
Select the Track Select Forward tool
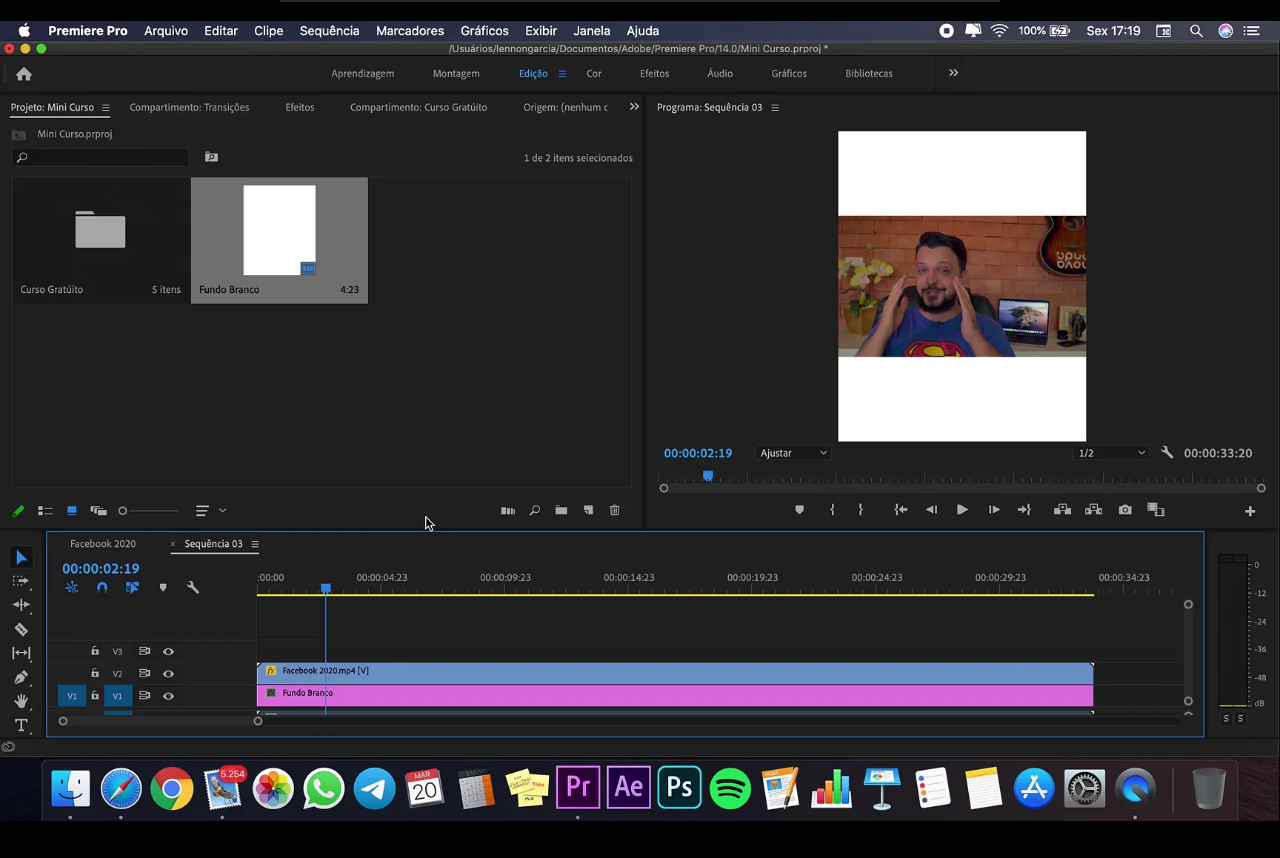tap(21, 581)
